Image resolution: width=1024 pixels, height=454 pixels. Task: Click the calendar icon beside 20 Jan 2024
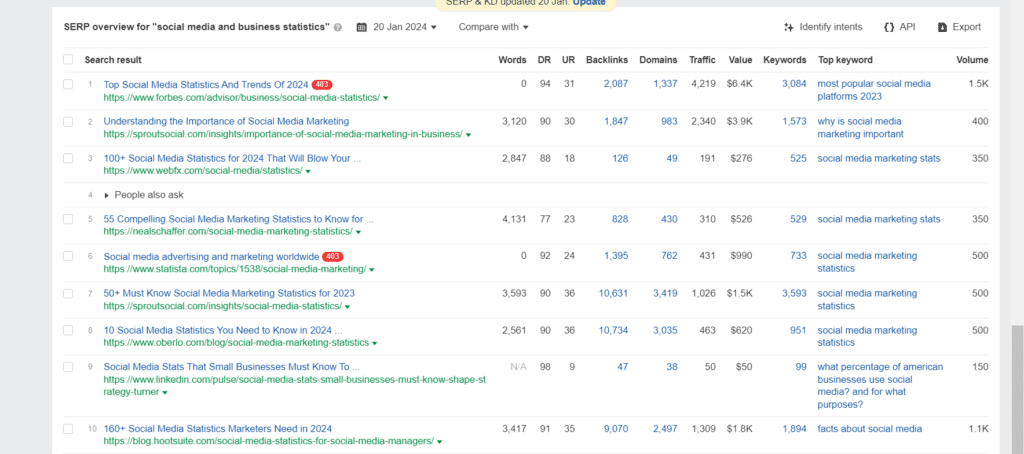(362, 27)
